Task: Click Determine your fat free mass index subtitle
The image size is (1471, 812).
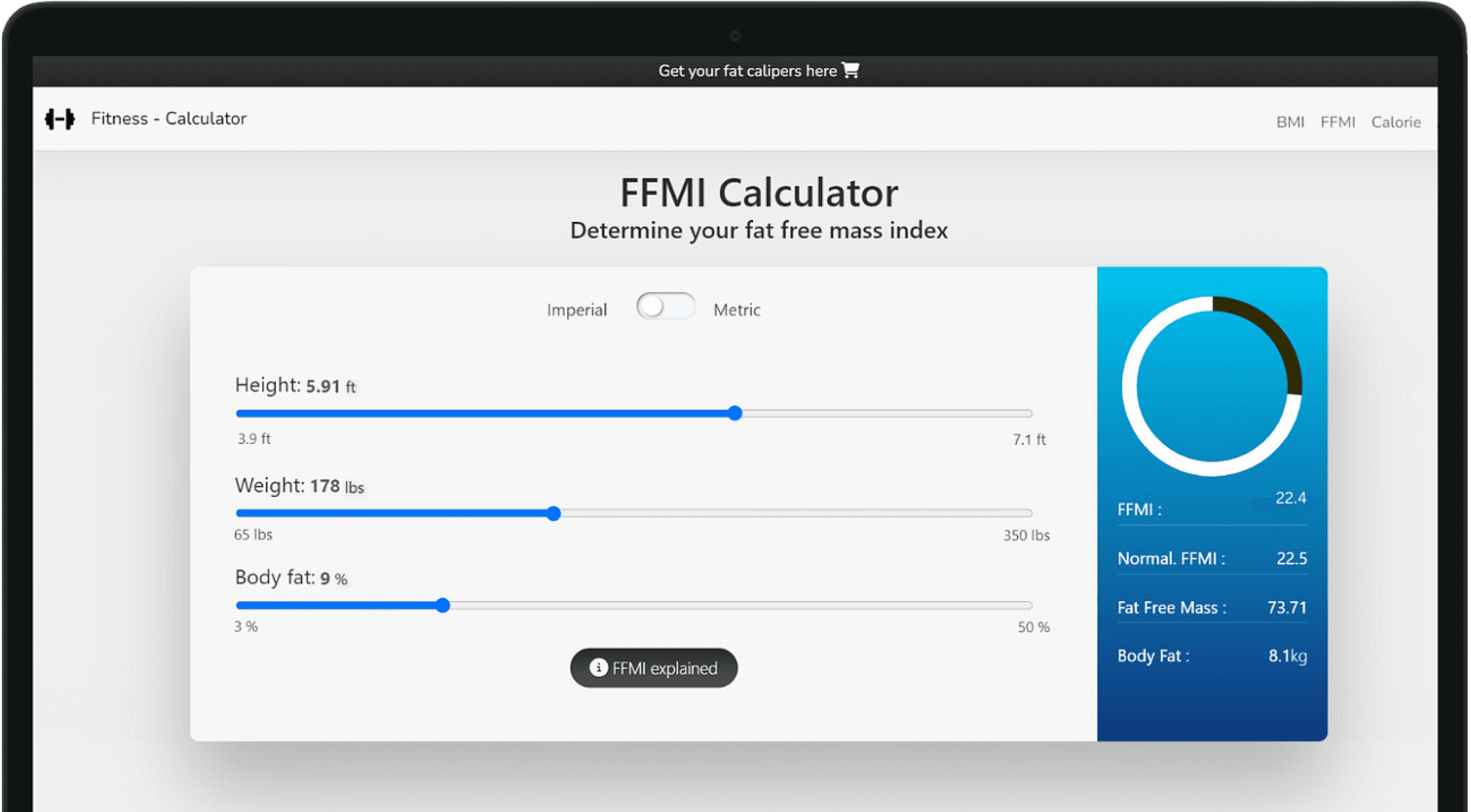Action: pos(759,231)
